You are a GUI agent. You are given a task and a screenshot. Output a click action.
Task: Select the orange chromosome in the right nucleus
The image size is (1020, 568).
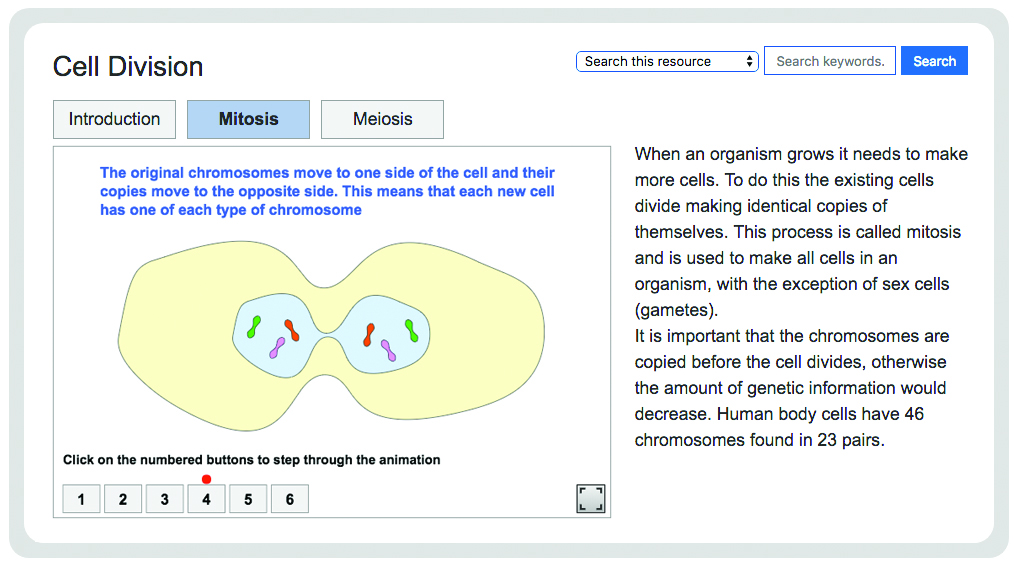[x=369, y=334]
